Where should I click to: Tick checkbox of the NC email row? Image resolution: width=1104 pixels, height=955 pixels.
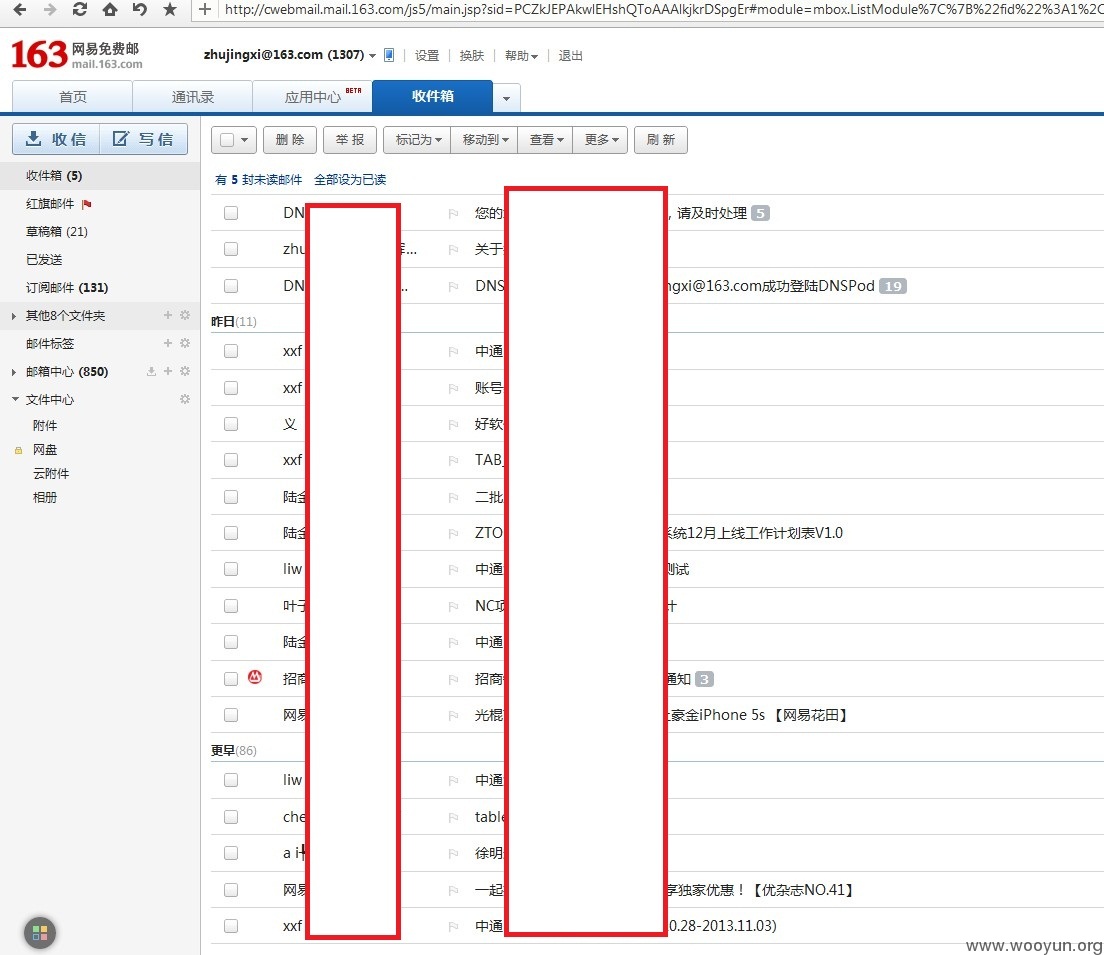tap(231, 606)
